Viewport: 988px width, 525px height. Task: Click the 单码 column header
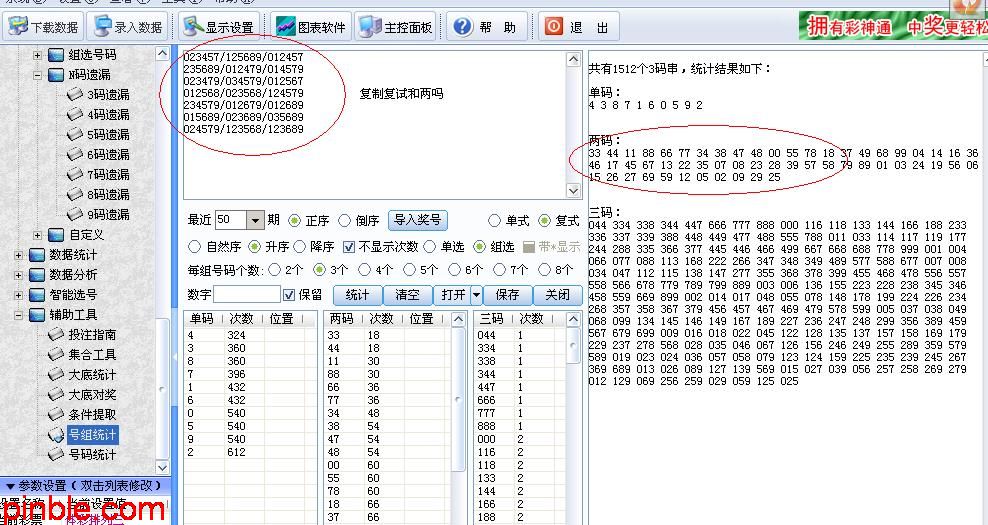(203, 319)
